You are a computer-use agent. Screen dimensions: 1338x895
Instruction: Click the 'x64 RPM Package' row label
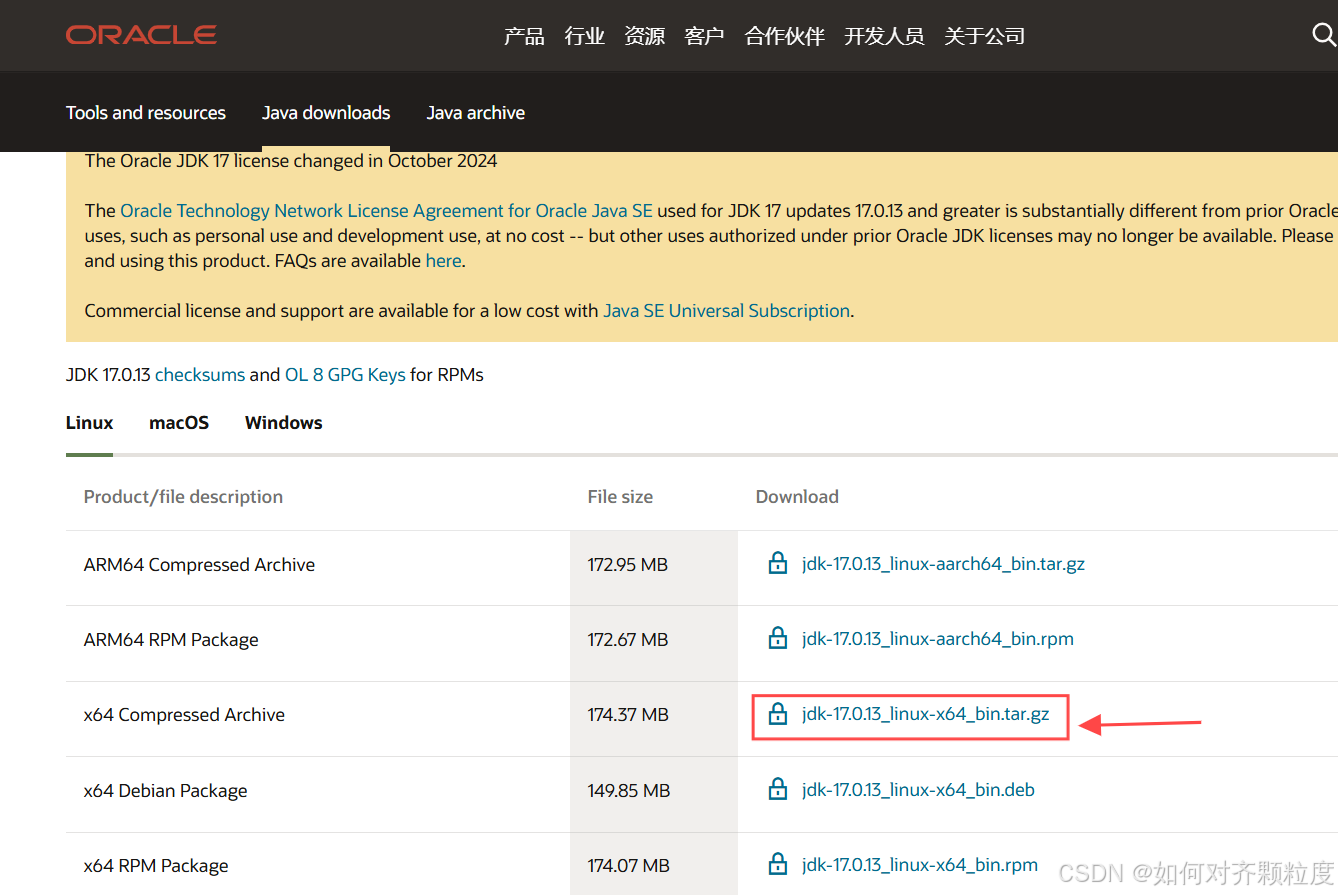coord(156,866)
